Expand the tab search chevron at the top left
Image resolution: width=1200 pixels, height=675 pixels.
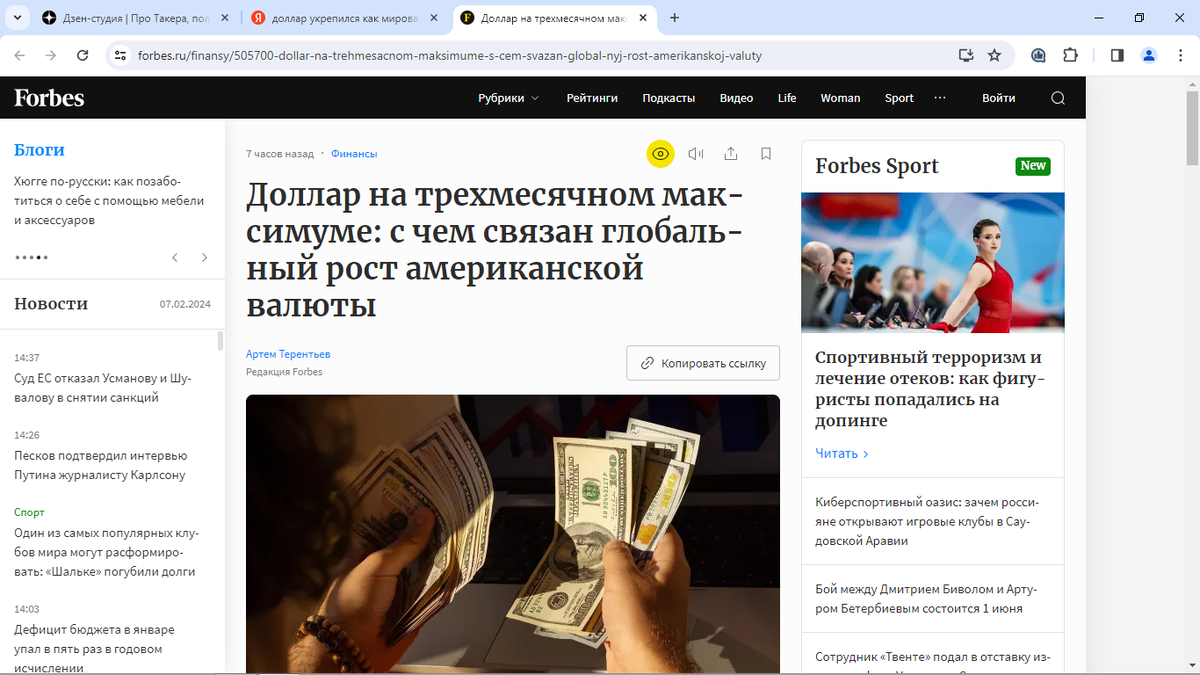tap(17, 18)
